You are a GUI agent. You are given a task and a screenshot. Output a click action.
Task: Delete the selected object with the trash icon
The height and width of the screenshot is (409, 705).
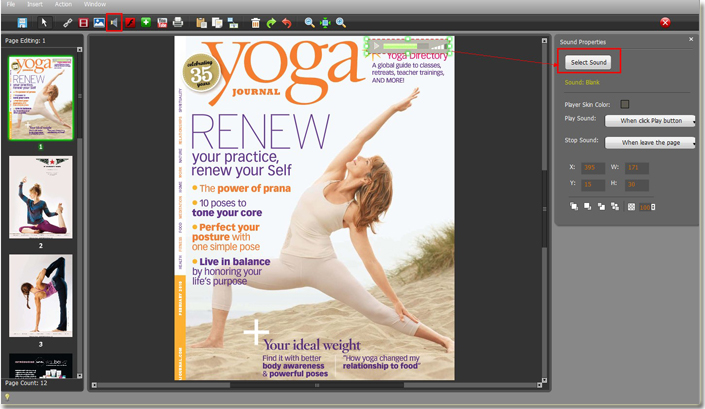pos(255,22)
